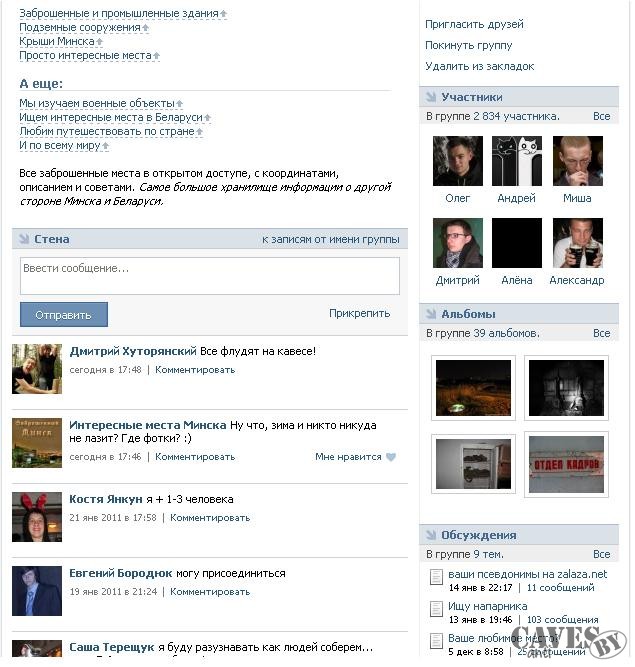Comment on Дмитрий Хуторянский's wall post

pyautogui.click(x=196, y=371)
